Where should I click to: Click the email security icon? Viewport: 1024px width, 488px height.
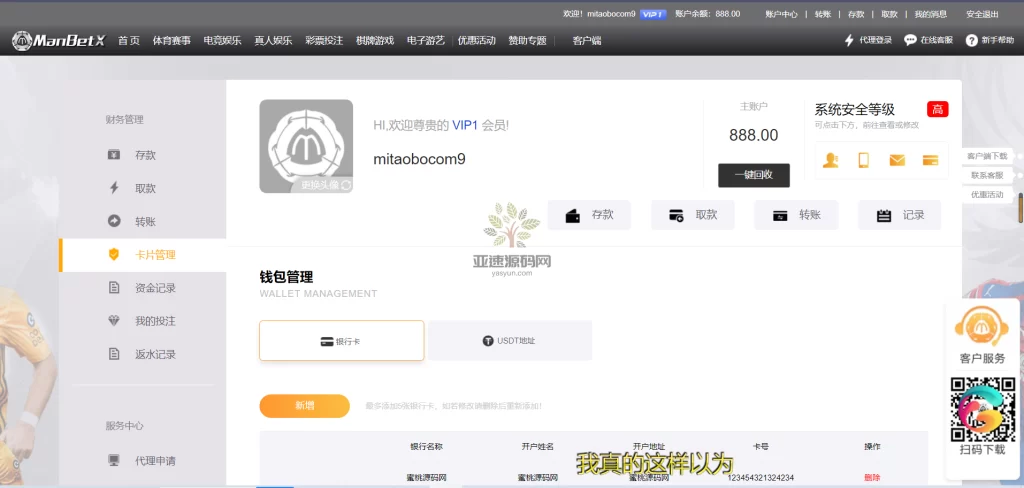pyautogui.click(x=897, y=160)
